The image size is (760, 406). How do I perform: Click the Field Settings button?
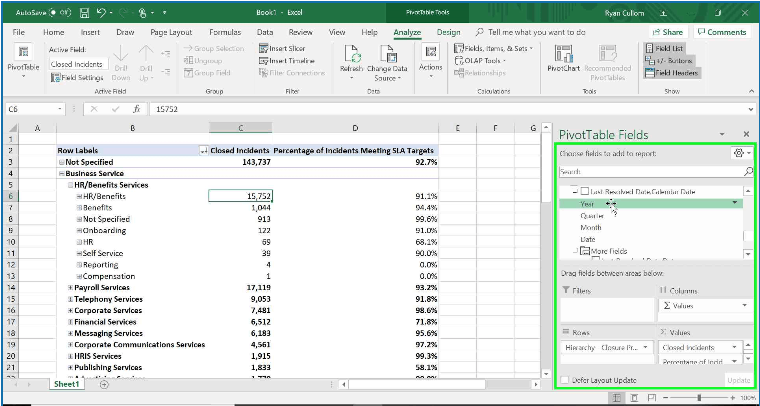pyautogui.click(x=77, y=78)
